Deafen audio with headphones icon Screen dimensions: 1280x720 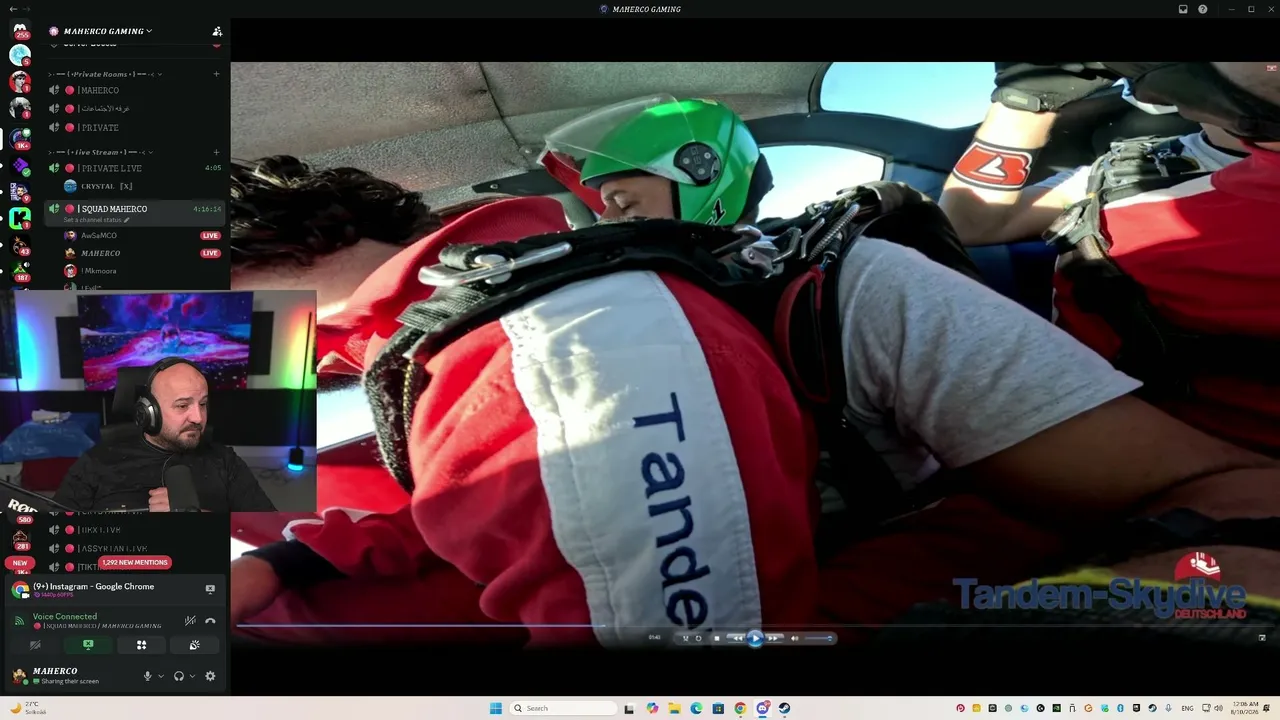pos(179,676)
